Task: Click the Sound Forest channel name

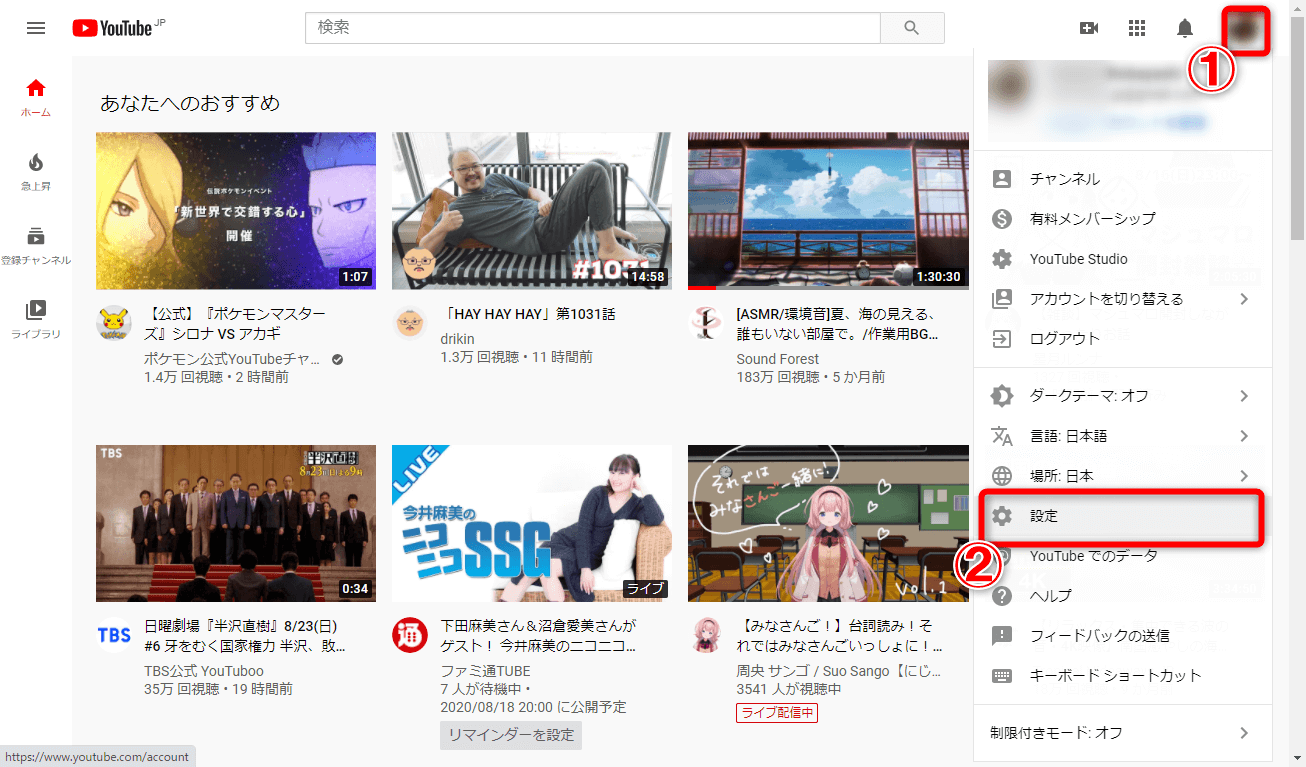Action: pos(778,359)
